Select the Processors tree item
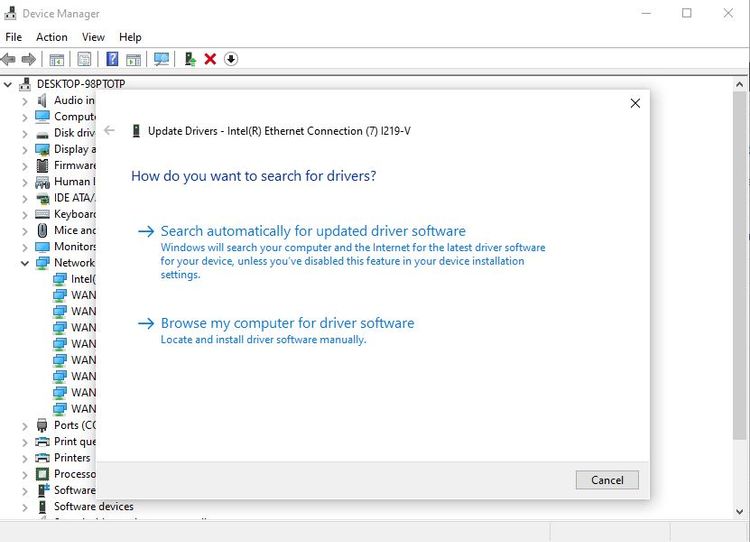Screen dimensions: 750x542 75,474
